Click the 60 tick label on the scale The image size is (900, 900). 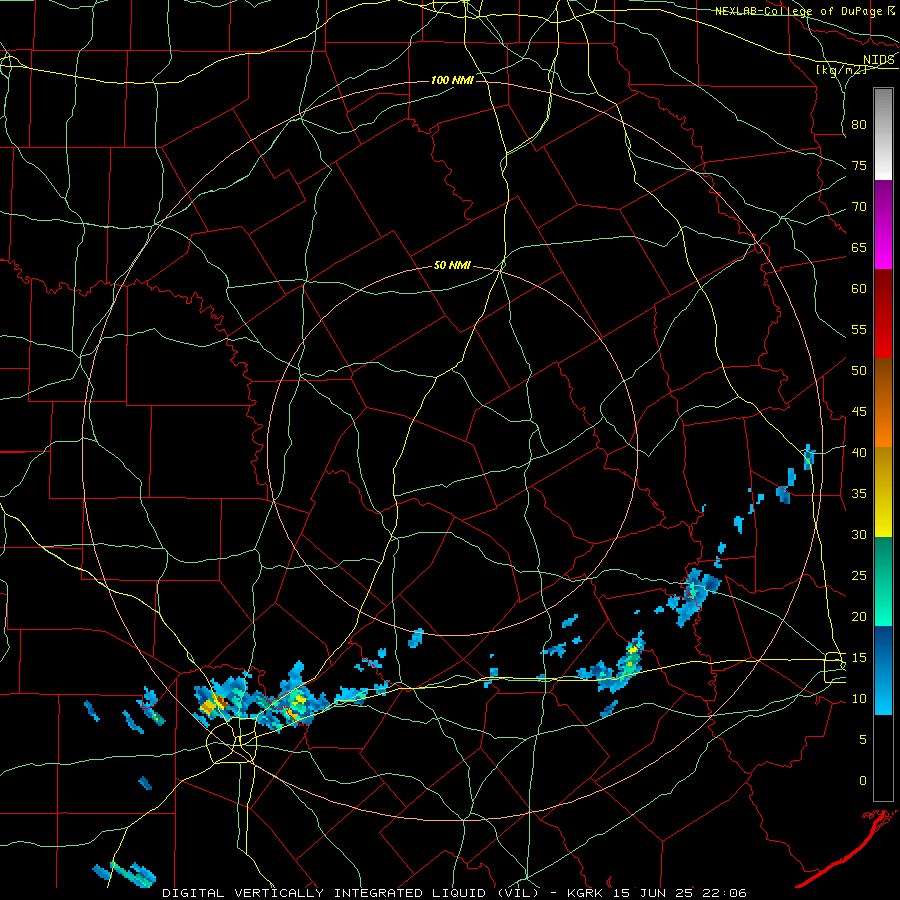tap(859, 289)
